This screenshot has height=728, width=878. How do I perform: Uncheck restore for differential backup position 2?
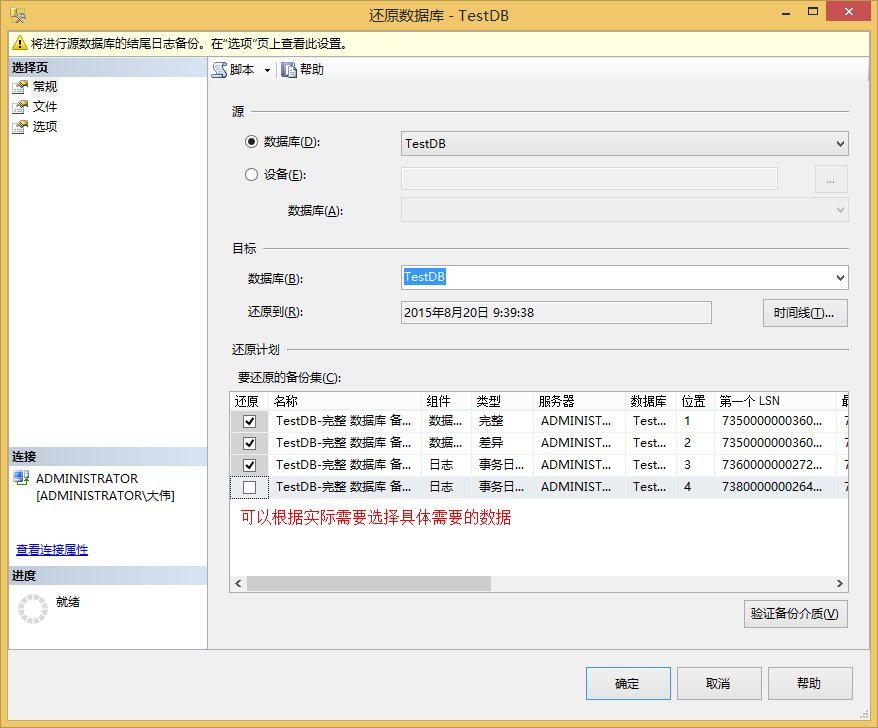pyautogui.click(x=250, y=444)
